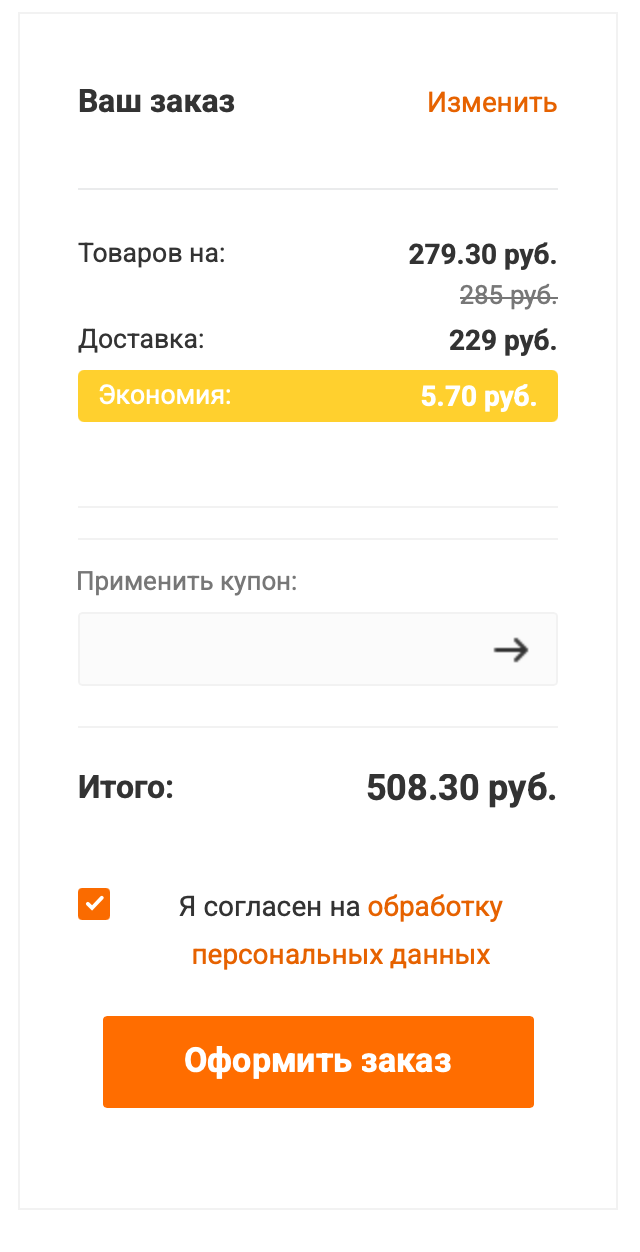Click the strikethrough 285 руб. old price
640x1252 pixels.
click(x=508, y=296)
